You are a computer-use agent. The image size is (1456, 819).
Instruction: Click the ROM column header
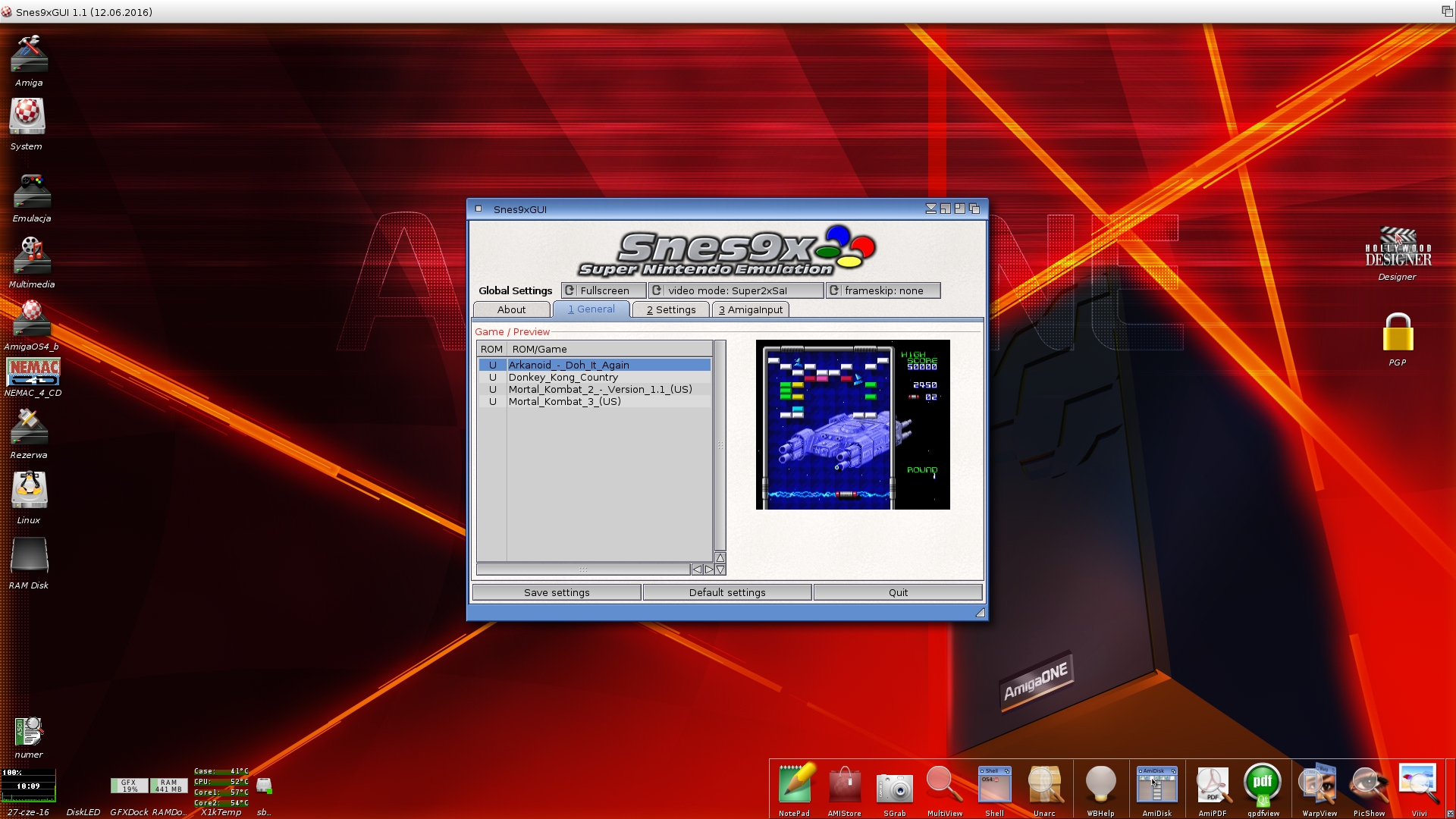point(491,349)
